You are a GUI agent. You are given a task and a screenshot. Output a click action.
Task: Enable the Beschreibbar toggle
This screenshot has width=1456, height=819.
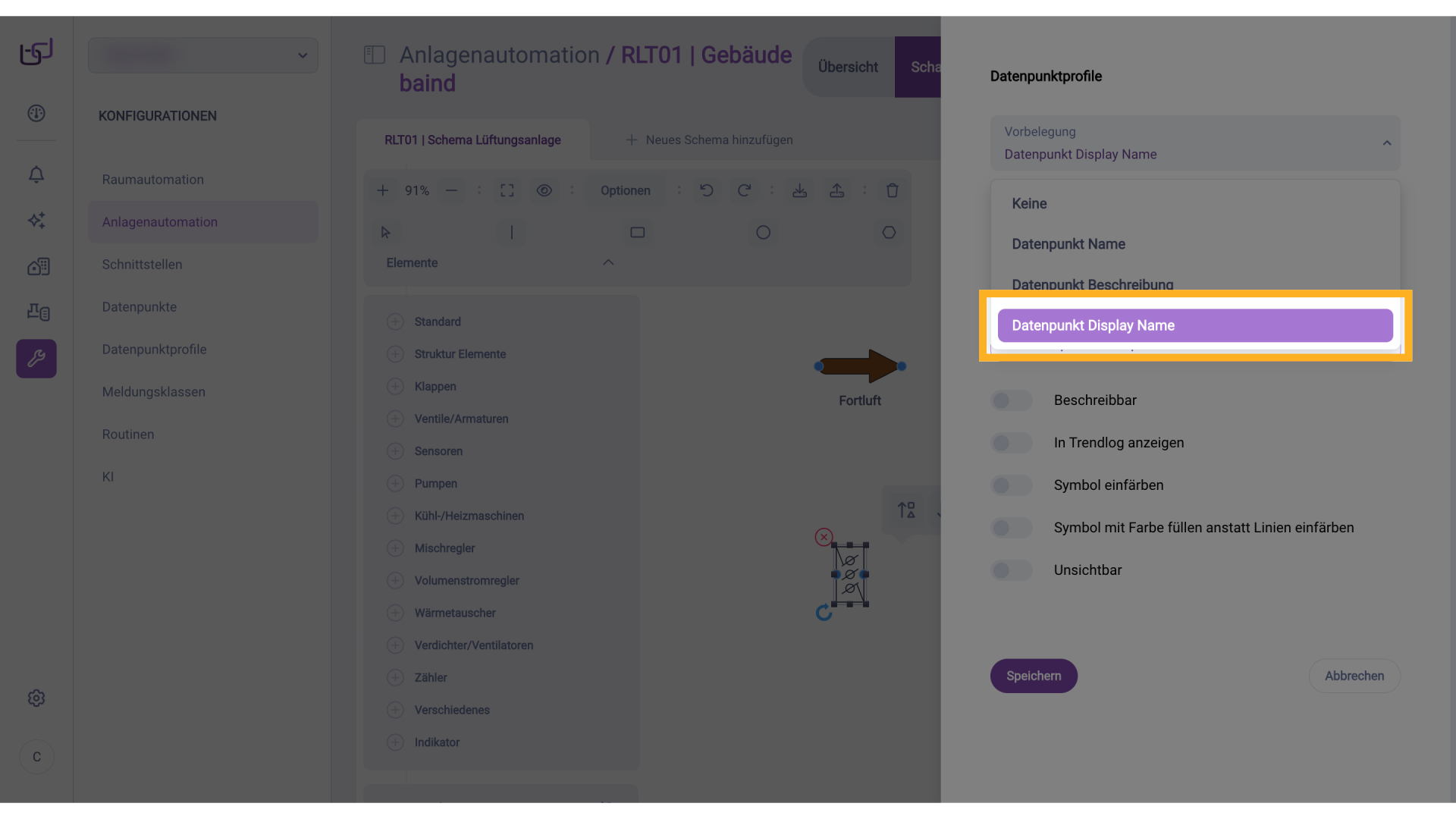pyautogui.click(x=1011, y=400)
